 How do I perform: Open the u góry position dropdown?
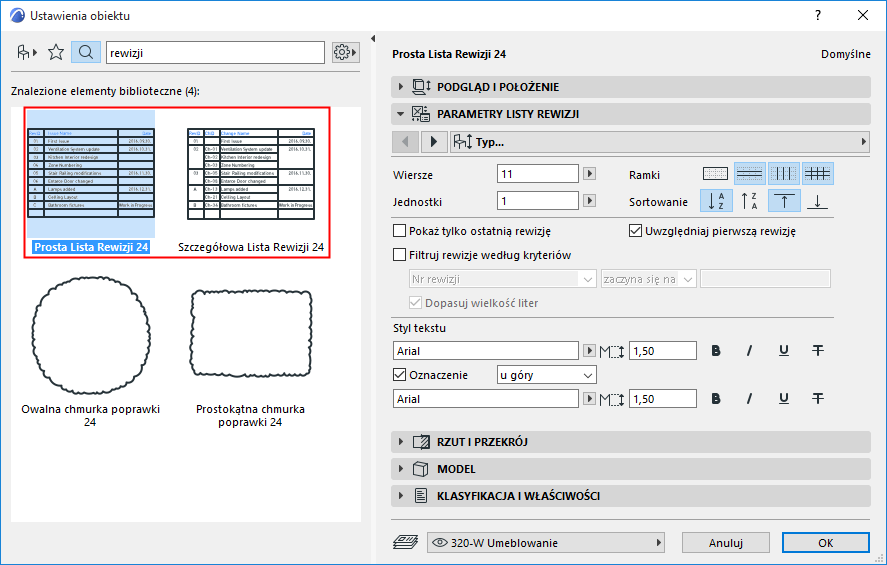click(x=546, y=375)
